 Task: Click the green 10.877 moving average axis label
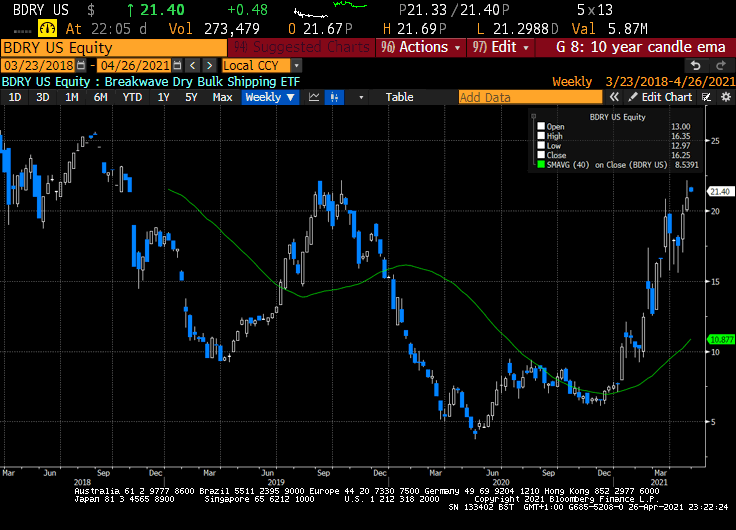click(721, 339)
